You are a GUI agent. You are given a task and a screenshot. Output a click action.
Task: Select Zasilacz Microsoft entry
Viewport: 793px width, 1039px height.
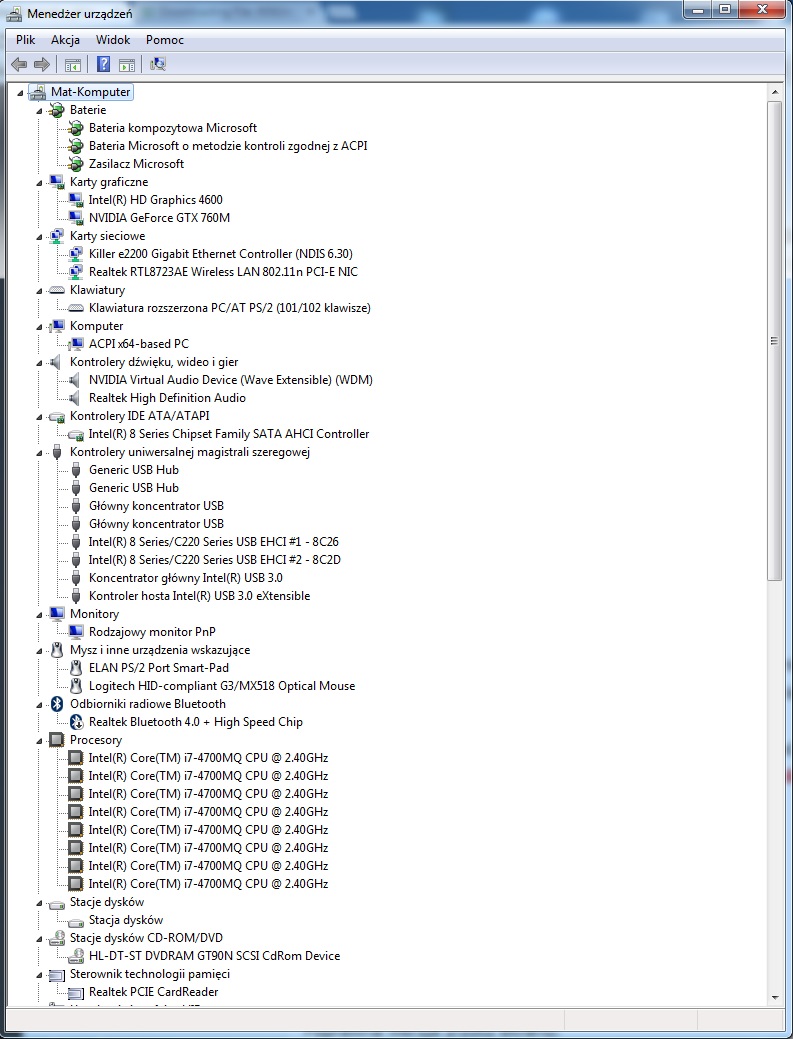(x=136, y=164)
